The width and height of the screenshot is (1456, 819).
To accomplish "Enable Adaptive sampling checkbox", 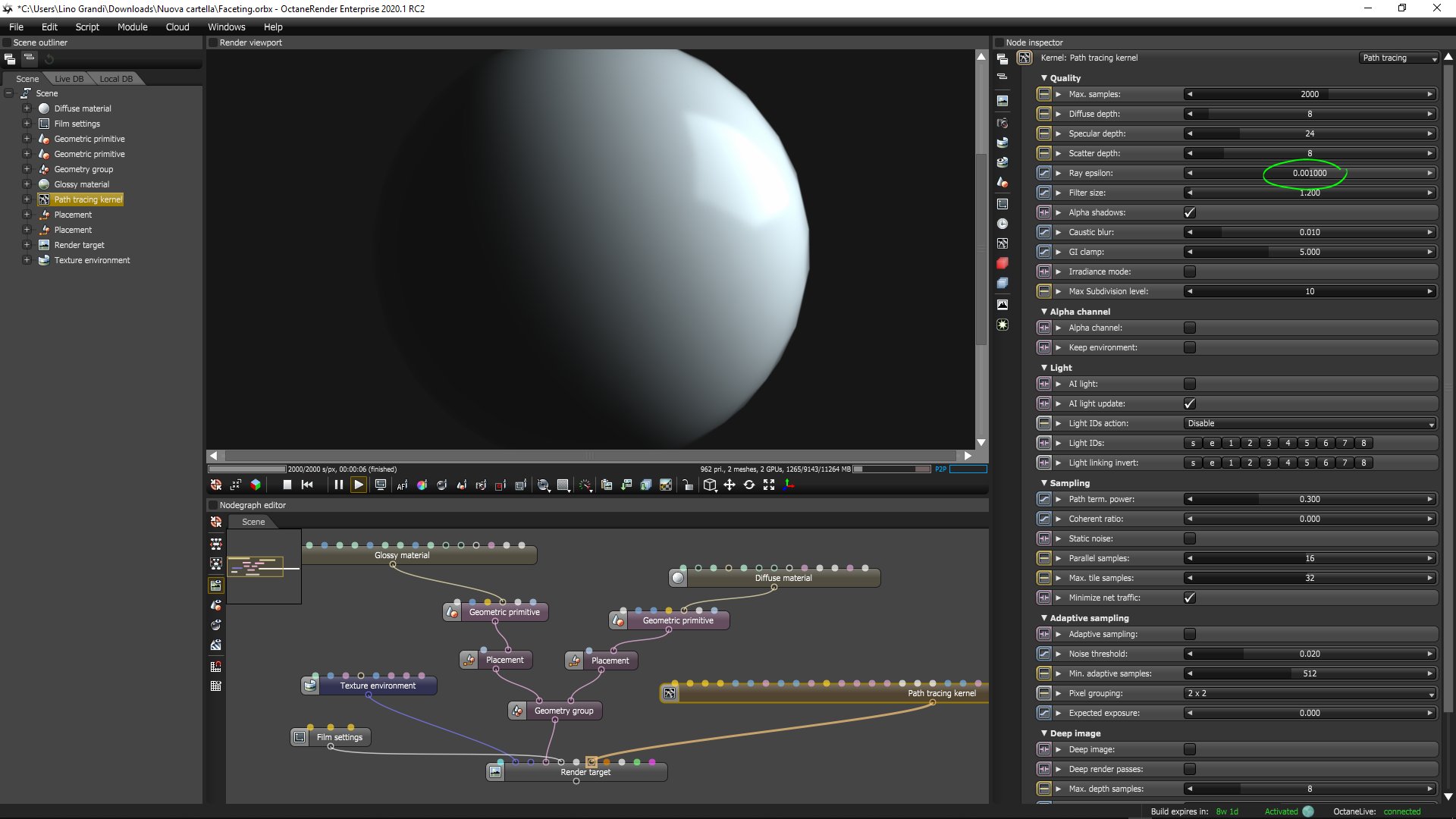I will pos(1189,634).
